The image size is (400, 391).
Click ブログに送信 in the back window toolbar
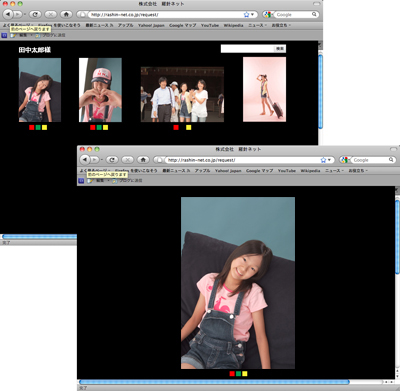click(50, 35)
